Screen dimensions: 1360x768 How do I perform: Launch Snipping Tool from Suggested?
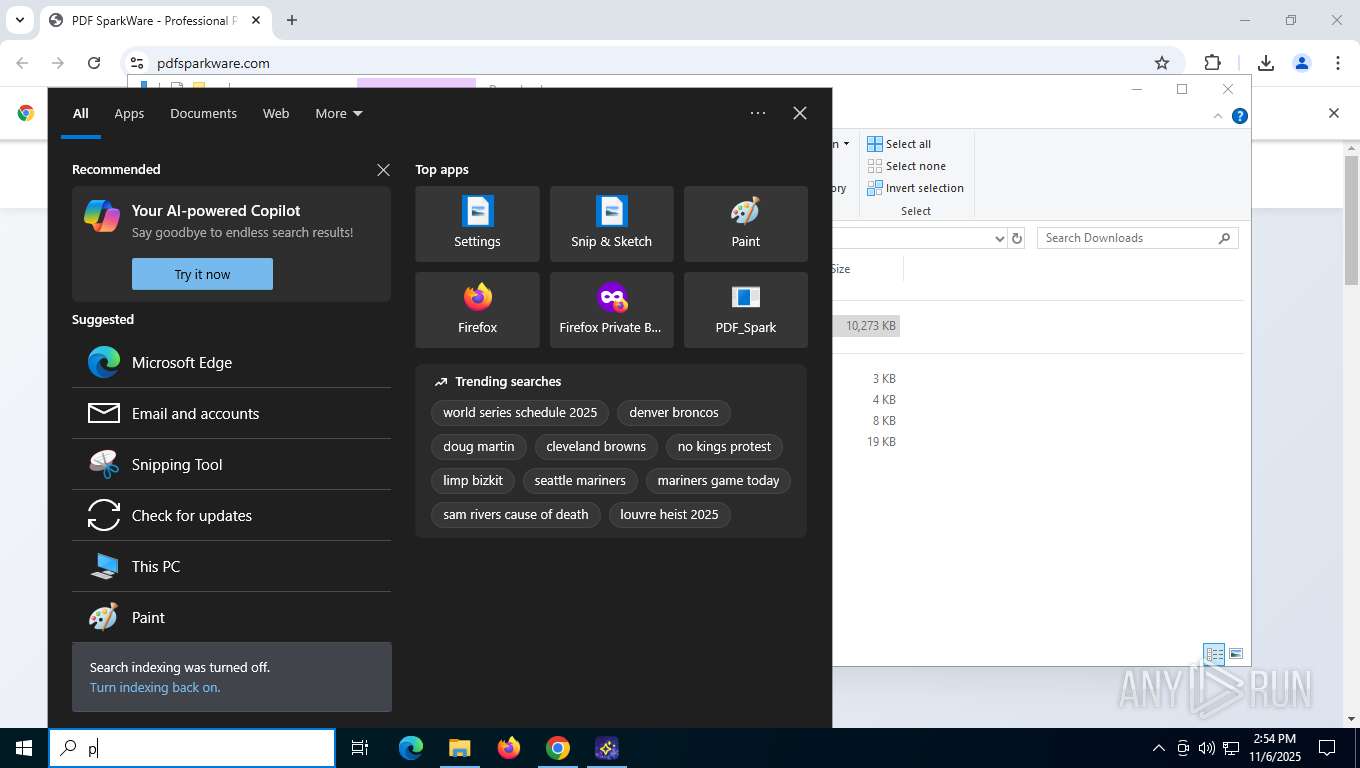(231, 464)
